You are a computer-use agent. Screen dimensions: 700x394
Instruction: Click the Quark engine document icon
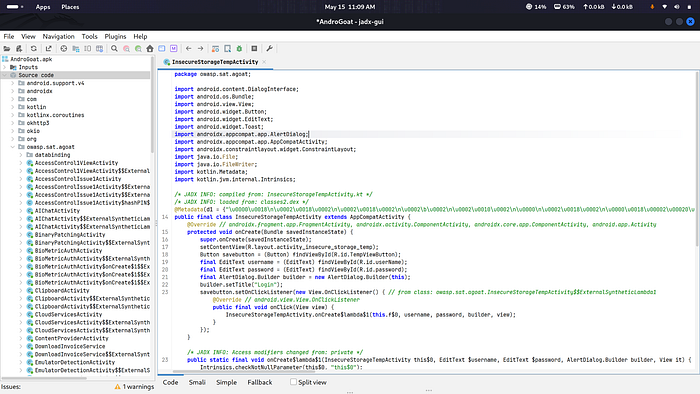[227, 49]
